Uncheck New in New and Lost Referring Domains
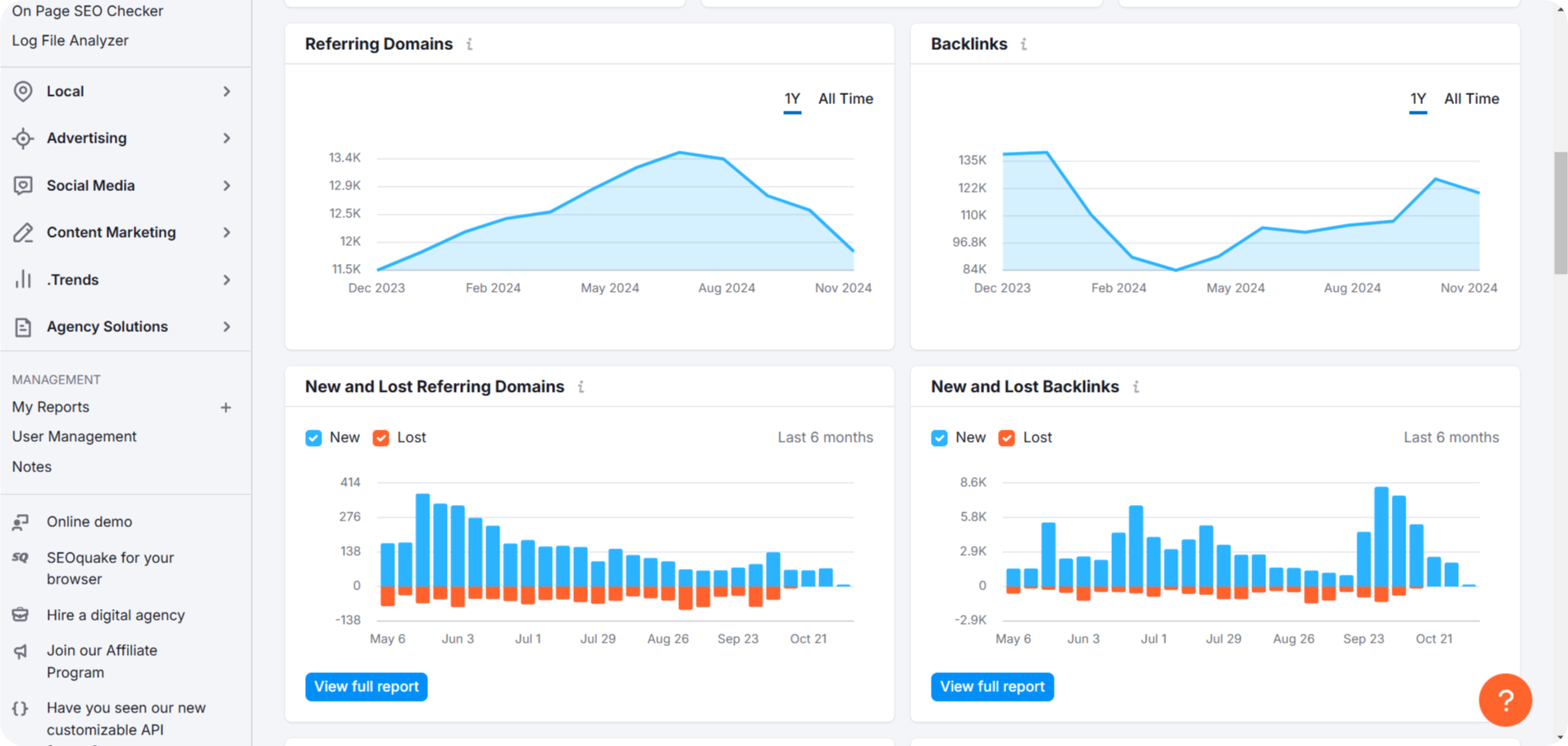The height and width of the screenshot is (746, 1568). point(313,438)
